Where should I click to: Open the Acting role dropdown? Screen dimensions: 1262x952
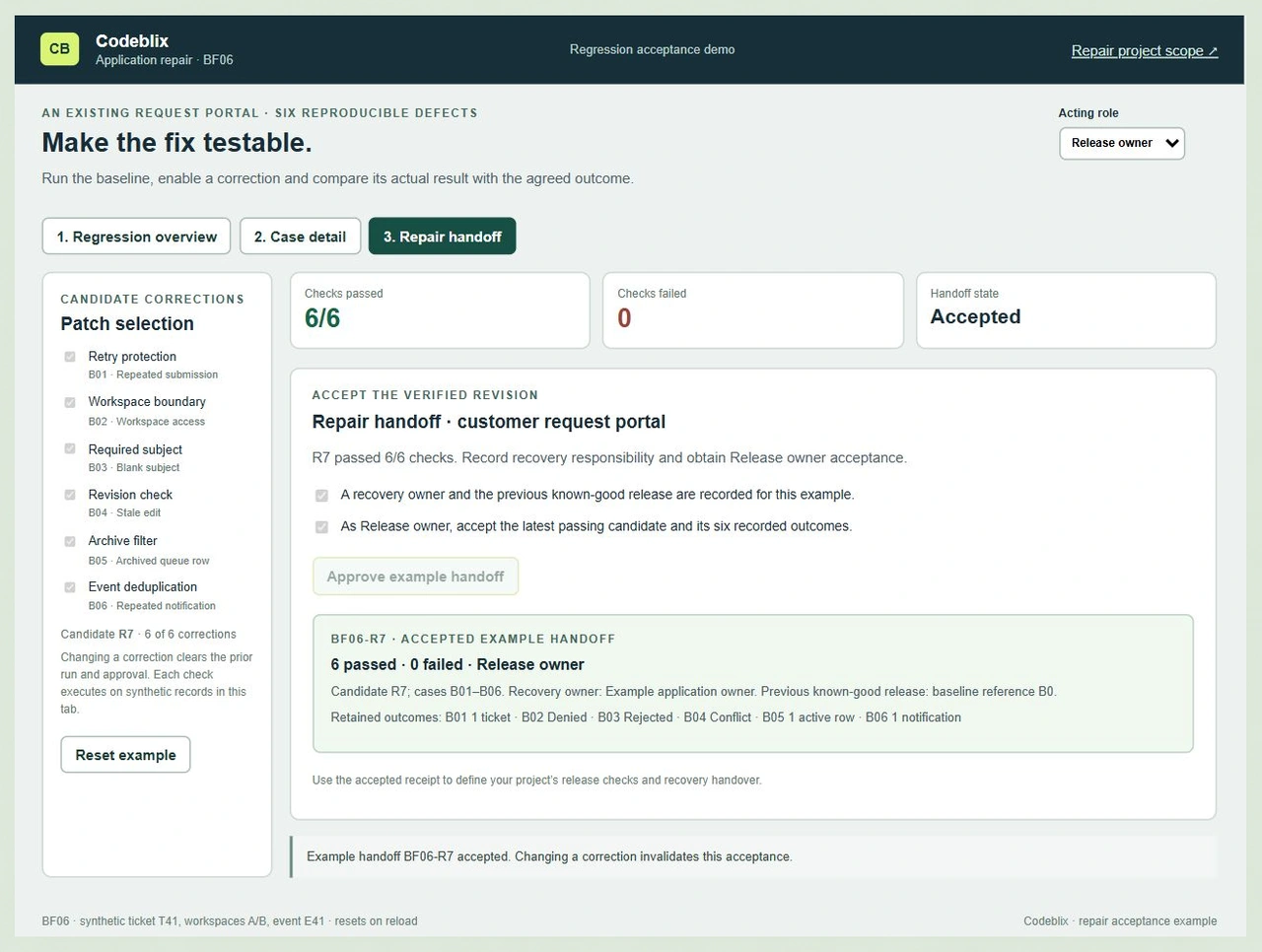(x=1122, y=143)
